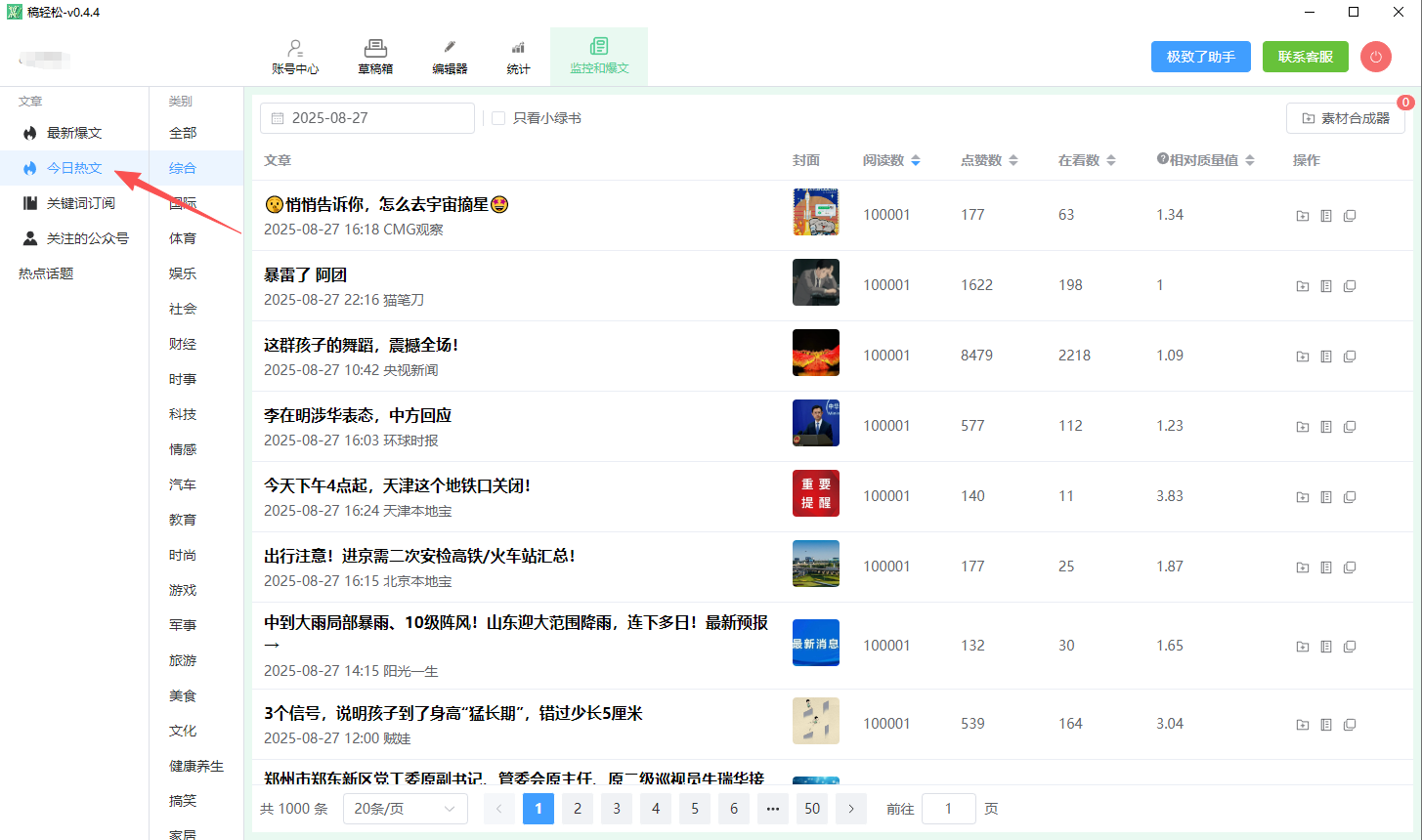The image size is (1422, 840).
Task: Select the 娱乐 entertainment category
Action: tap(183, 273)
